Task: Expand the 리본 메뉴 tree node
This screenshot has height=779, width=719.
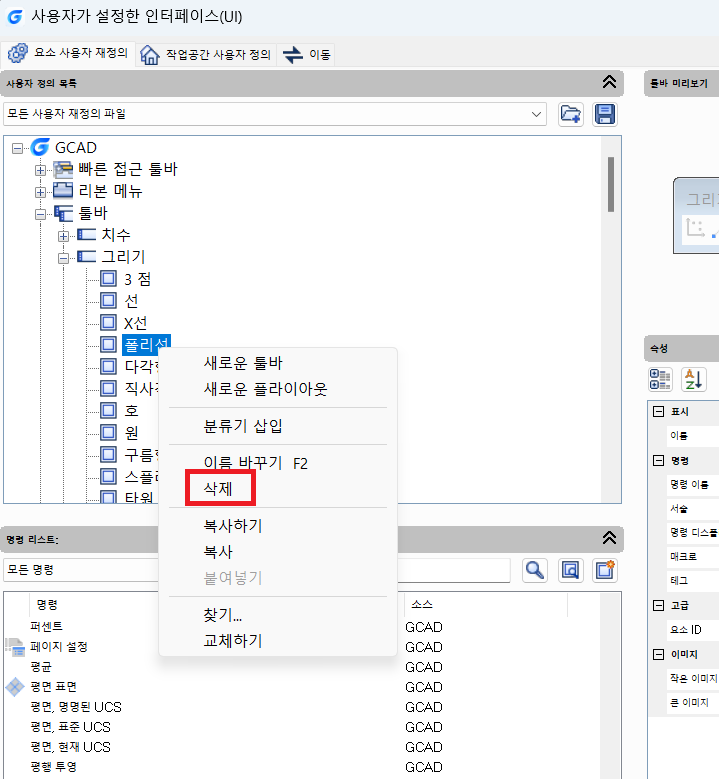Action: [x=41, y=191]
